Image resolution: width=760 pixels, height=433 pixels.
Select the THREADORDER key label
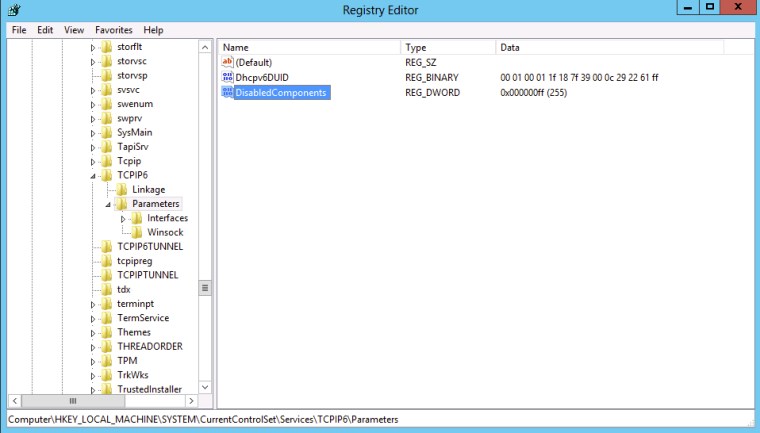[150, 346]
